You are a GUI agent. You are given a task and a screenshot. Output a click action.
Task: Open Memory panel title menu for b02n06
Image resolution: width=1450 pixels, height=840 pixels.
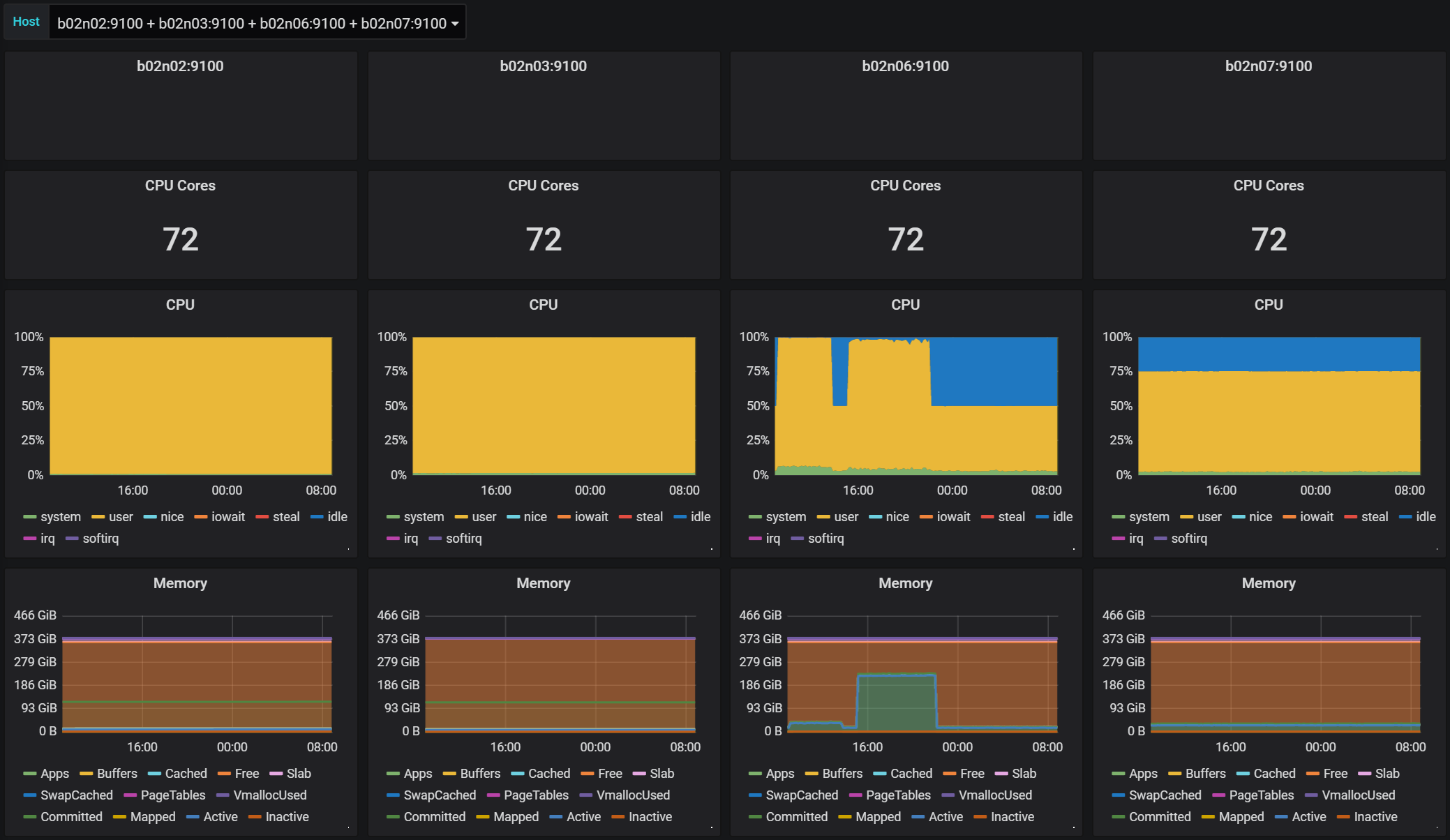coord(905,583)
